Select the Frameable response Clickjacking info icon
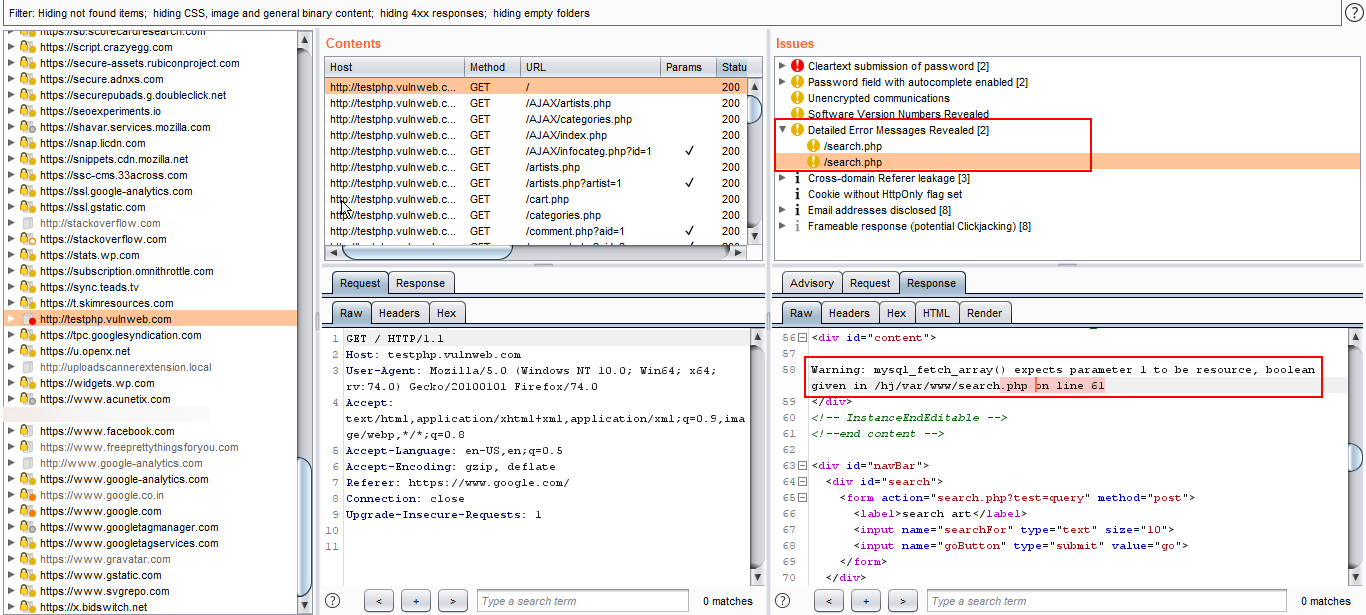 point(797,226)
